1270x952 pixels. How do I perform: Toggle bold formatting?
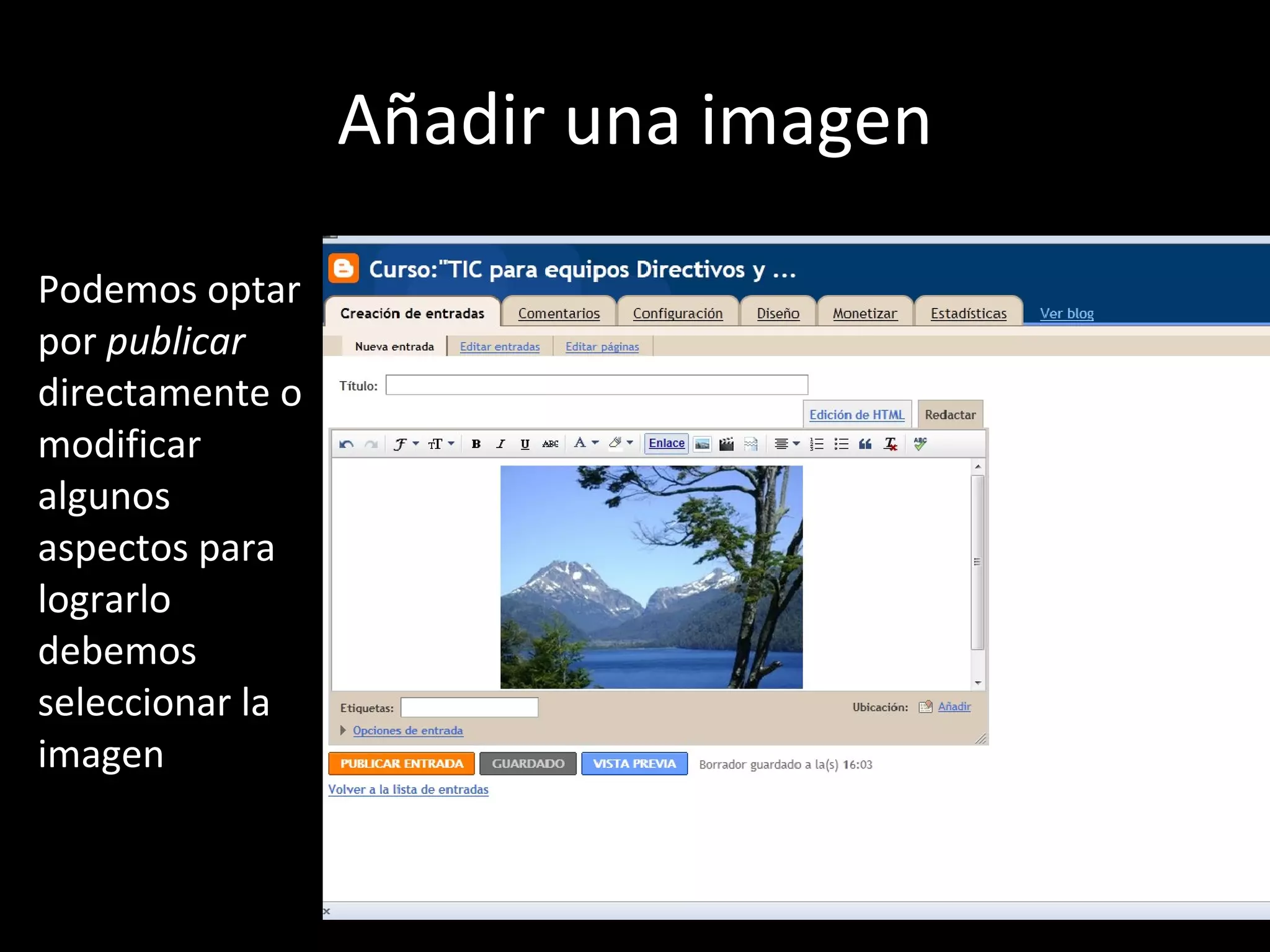pos(476,444)
